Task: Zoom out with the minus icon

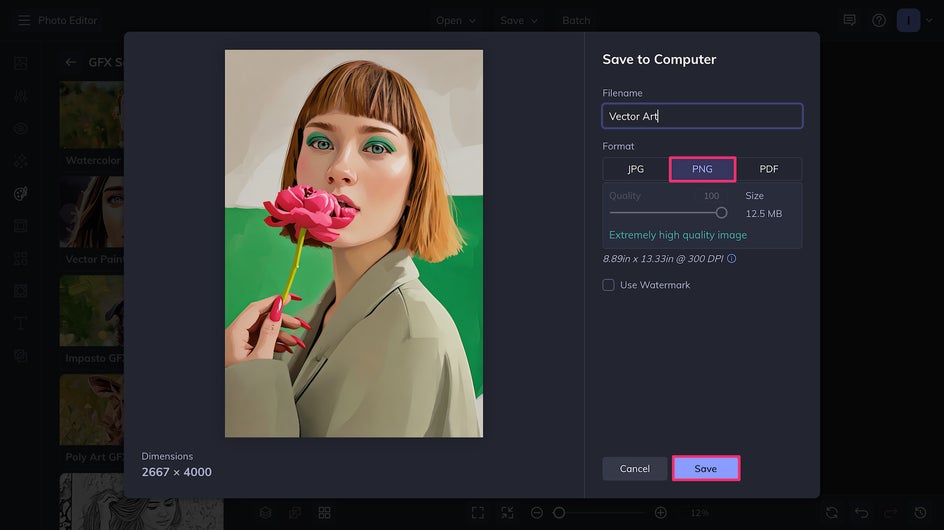Action: 537,513
